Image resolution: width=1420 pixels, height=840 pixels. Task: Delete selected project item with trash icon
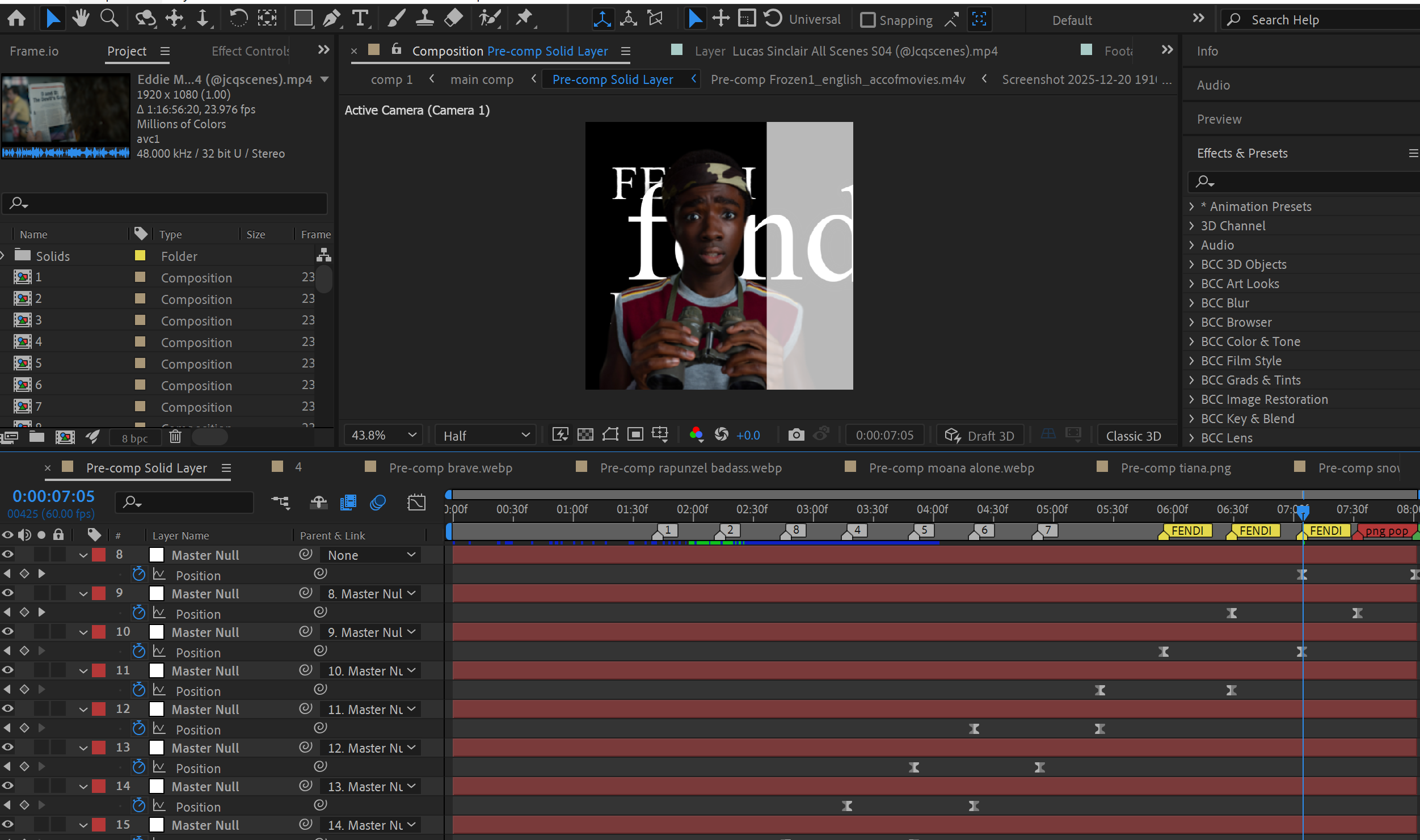coord(175,436)
